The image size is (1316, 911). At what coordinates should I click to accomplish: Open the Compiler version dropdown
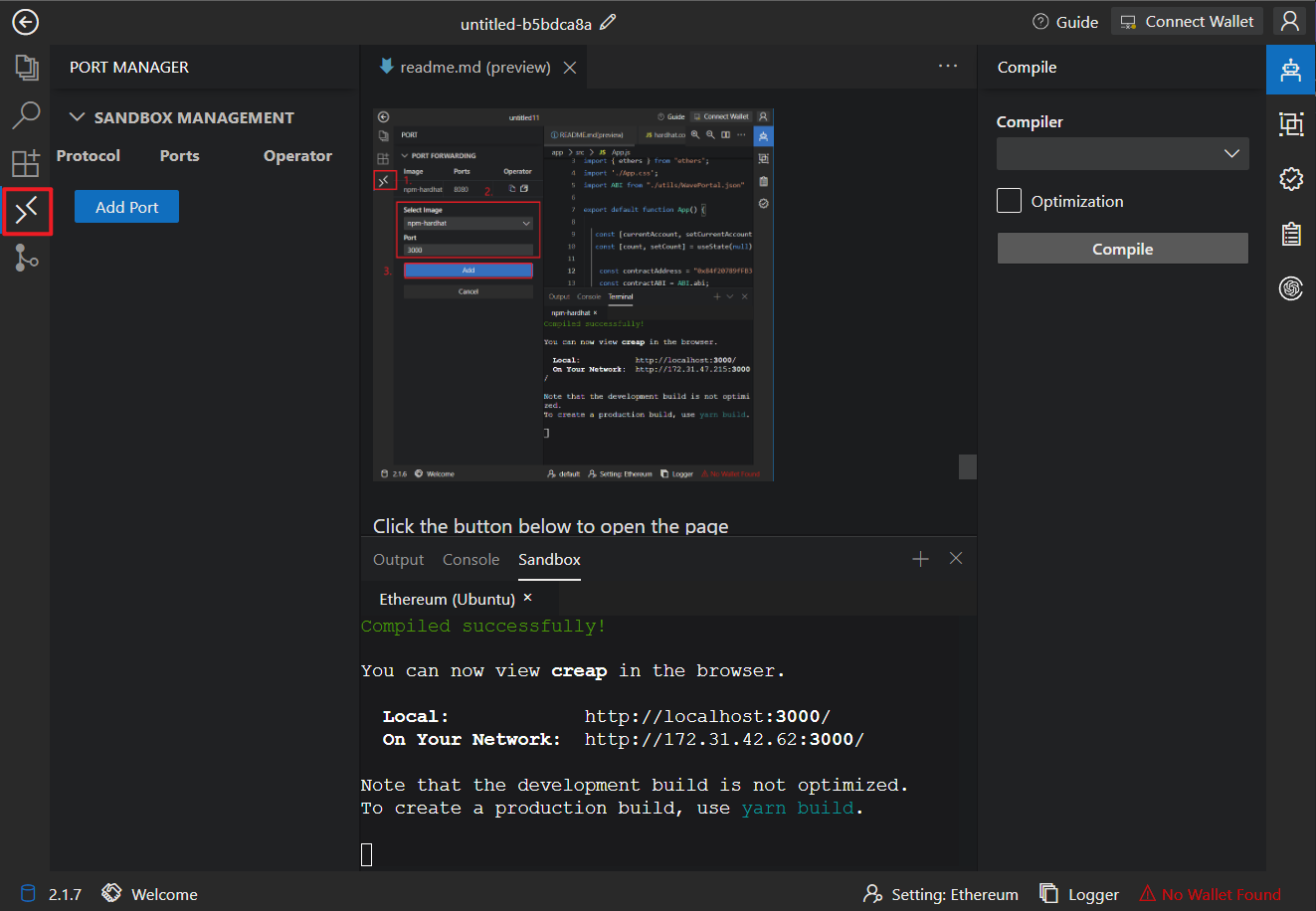(1122, 153)
